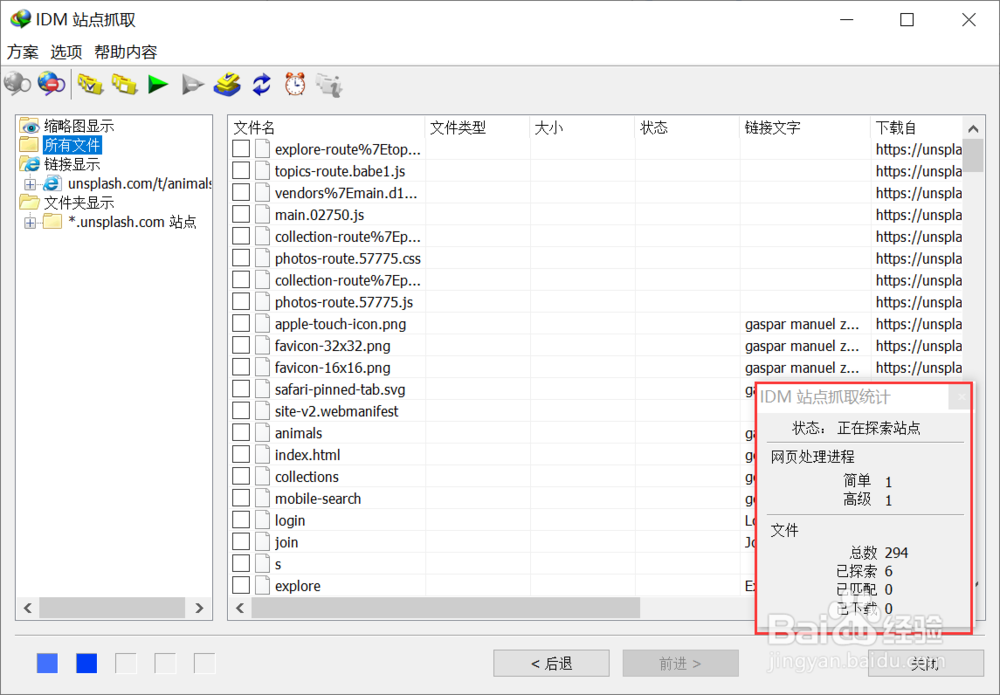Select 文件夹显示 in the tree
This screenshot has width=1000, height=695.
tap(79, 203)
